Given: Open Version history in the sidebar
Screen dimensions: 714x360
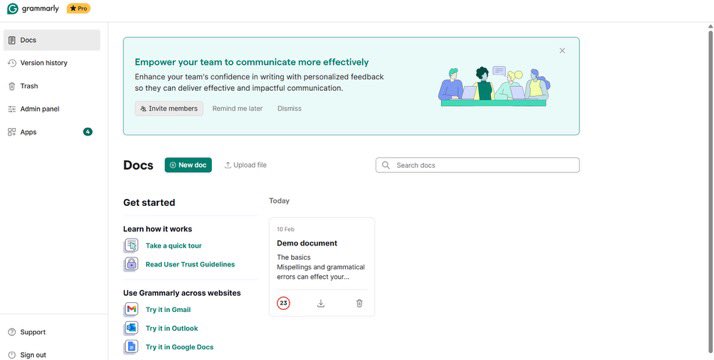Looking at the screenshot, I should coord(43,63).
